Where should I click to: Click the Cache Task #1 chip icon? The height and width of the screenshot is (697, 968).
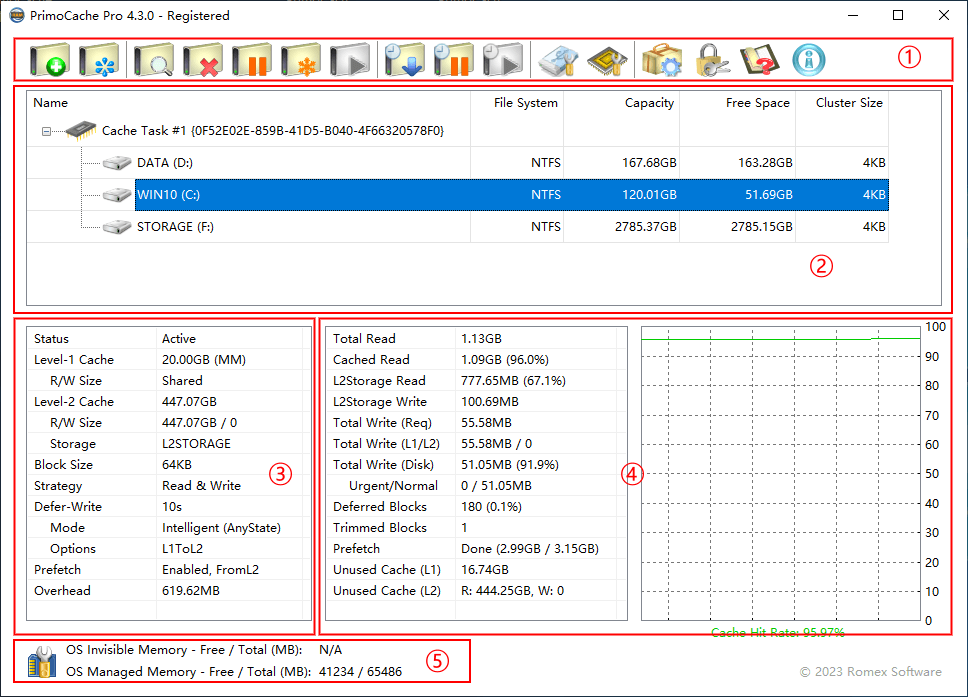(x=81, y=130)
